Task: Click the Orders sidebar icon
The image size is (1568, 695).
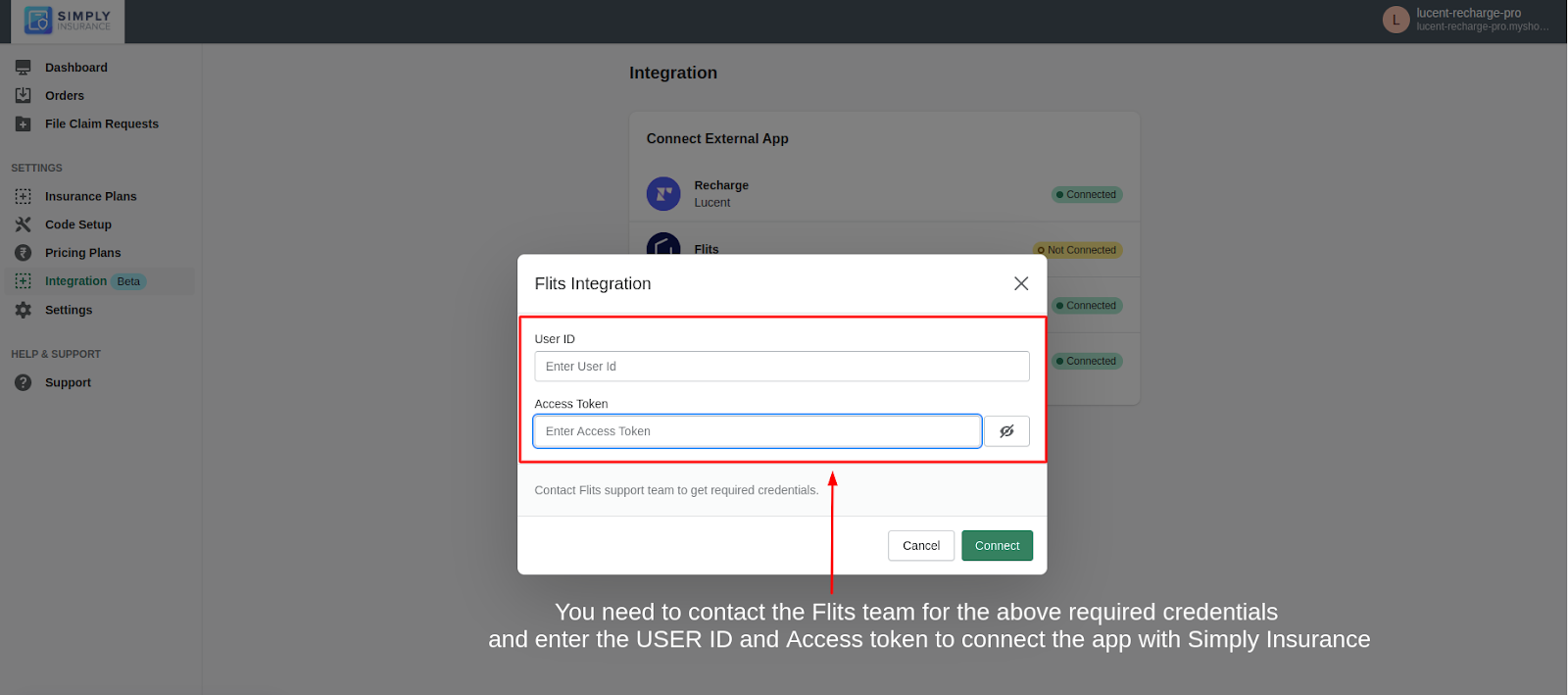Action: 24,95
